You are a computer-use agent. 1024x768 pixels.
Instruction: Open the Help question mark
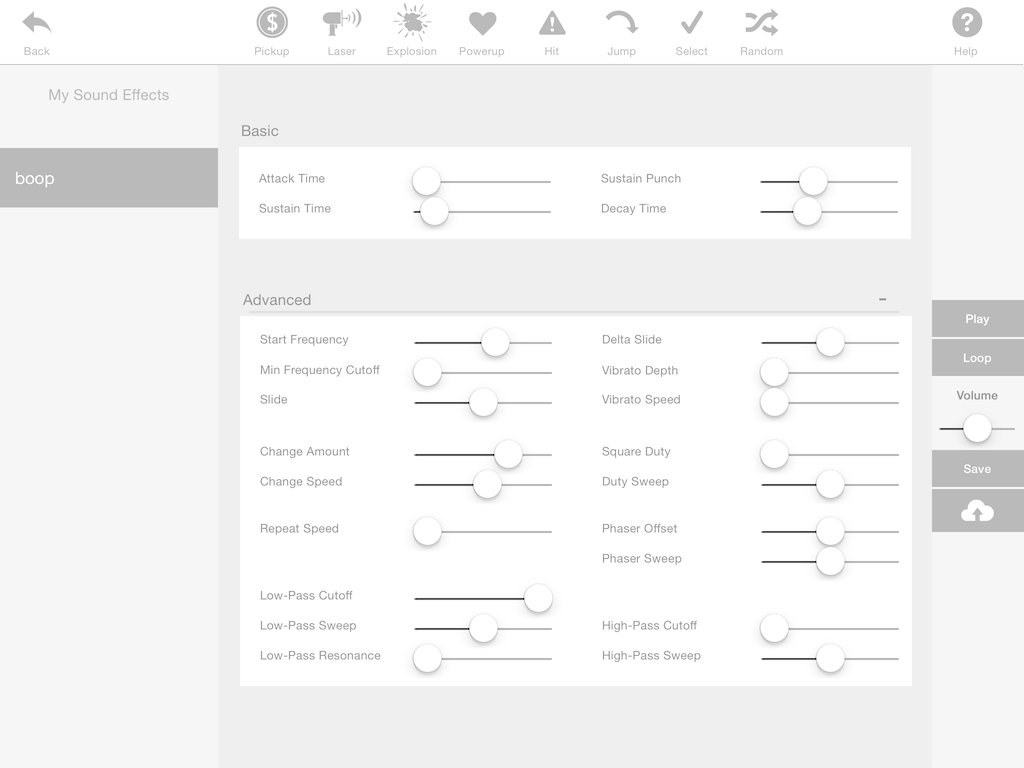coord(967,22)
